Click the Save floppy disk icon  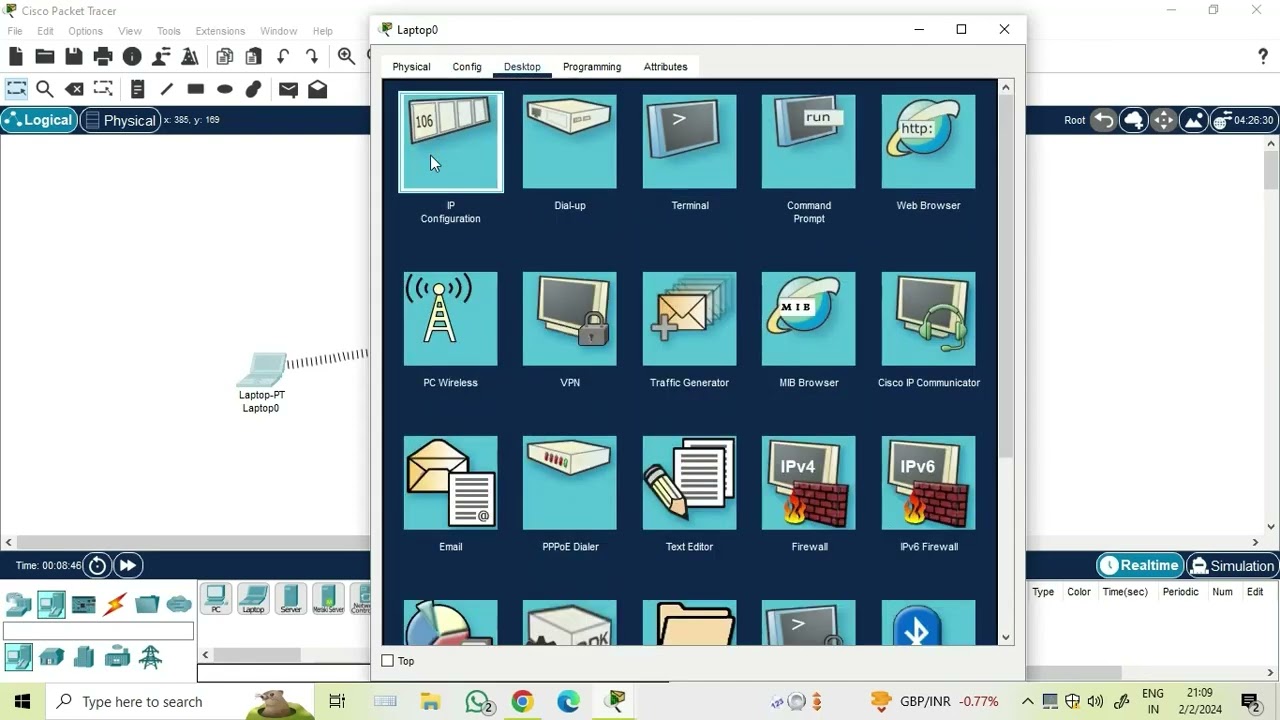coord(74,57)
